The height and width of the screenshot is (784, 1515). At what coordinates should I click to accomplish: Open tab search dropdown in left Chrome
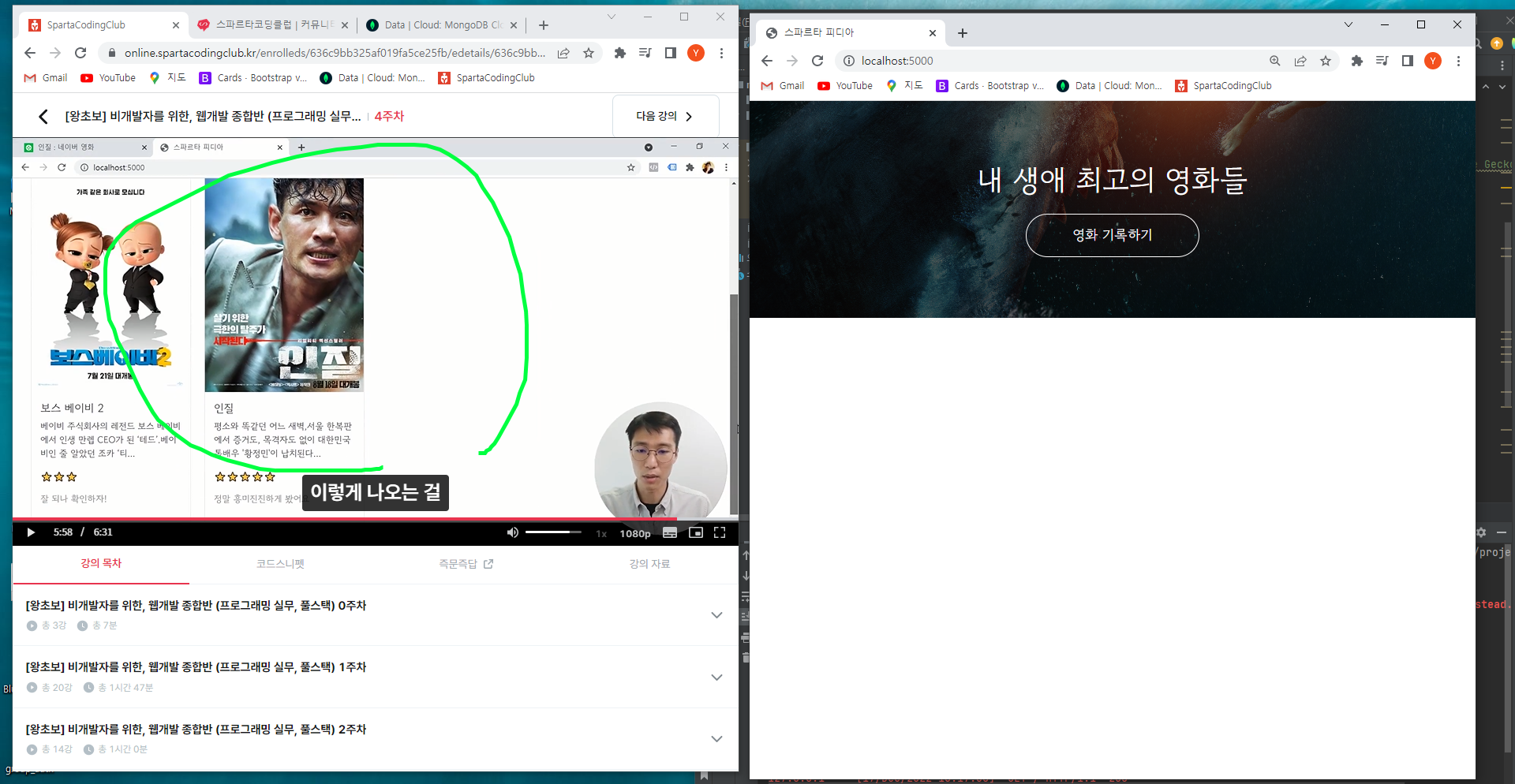click(611, 17)
